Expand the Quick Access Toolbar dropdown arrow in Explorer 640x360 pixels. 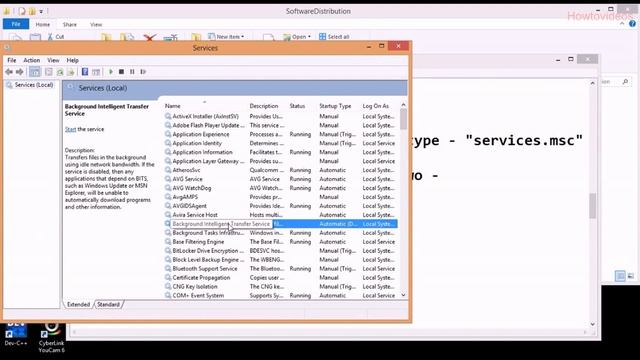41,11
